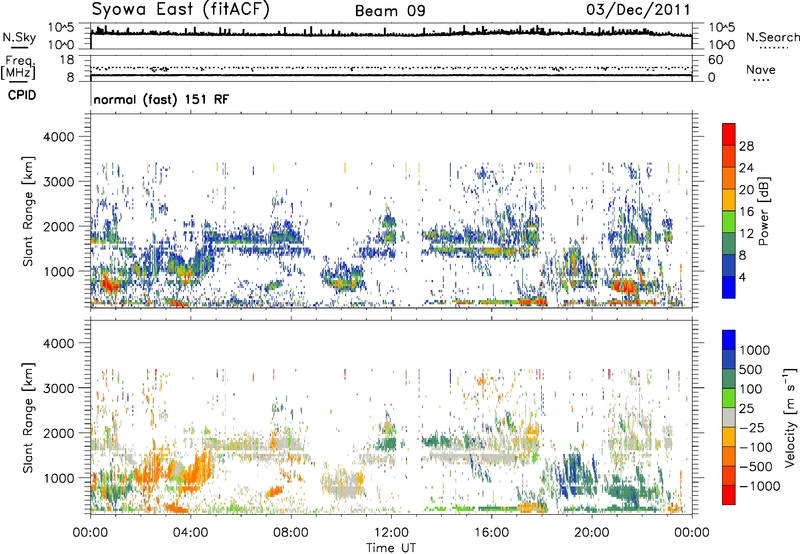Screen dimensions: 800x554
Task: Click the 'Power [dB]' colorbar title
Action: (x=763, y=211)
